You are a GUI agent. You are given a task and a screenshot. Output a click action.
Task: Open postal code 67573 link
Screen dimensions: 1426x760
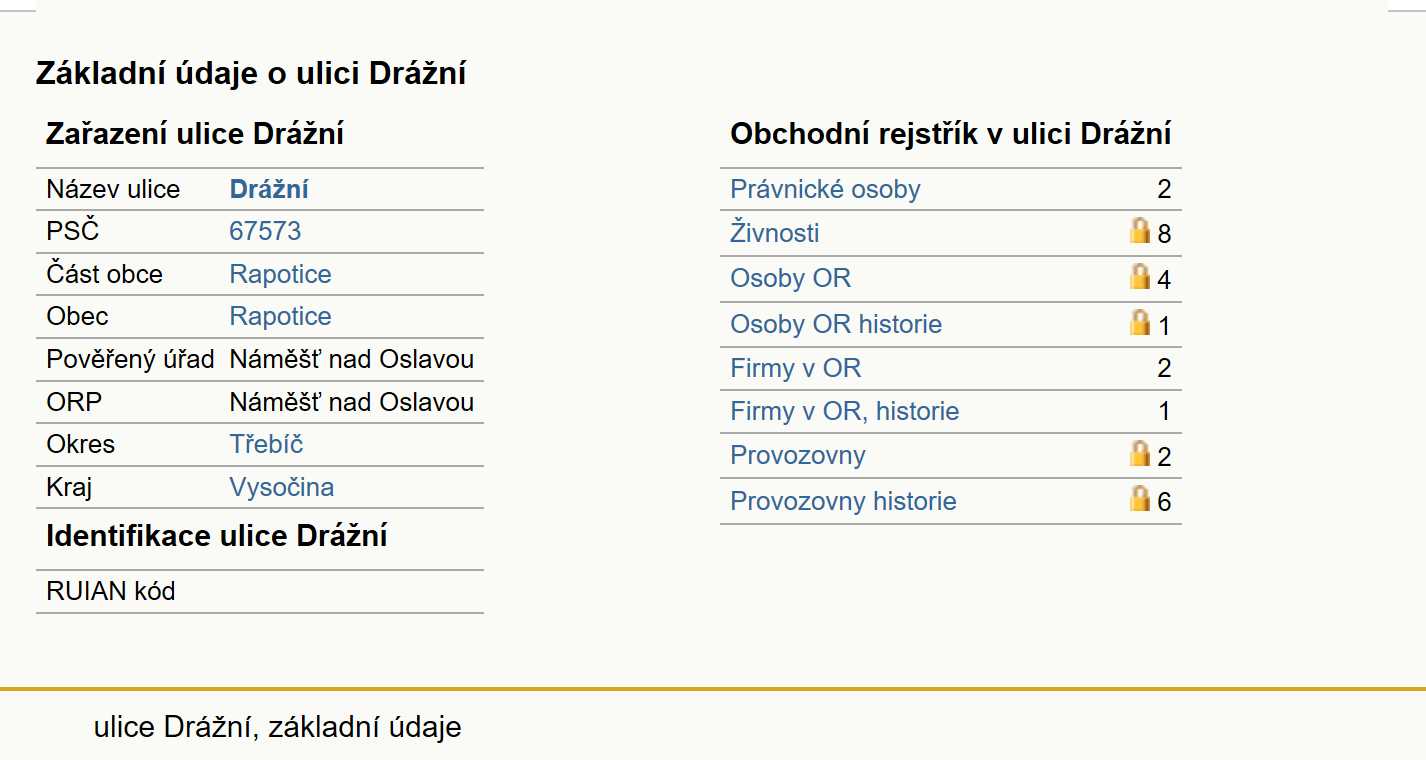click(x=265, y=231)
